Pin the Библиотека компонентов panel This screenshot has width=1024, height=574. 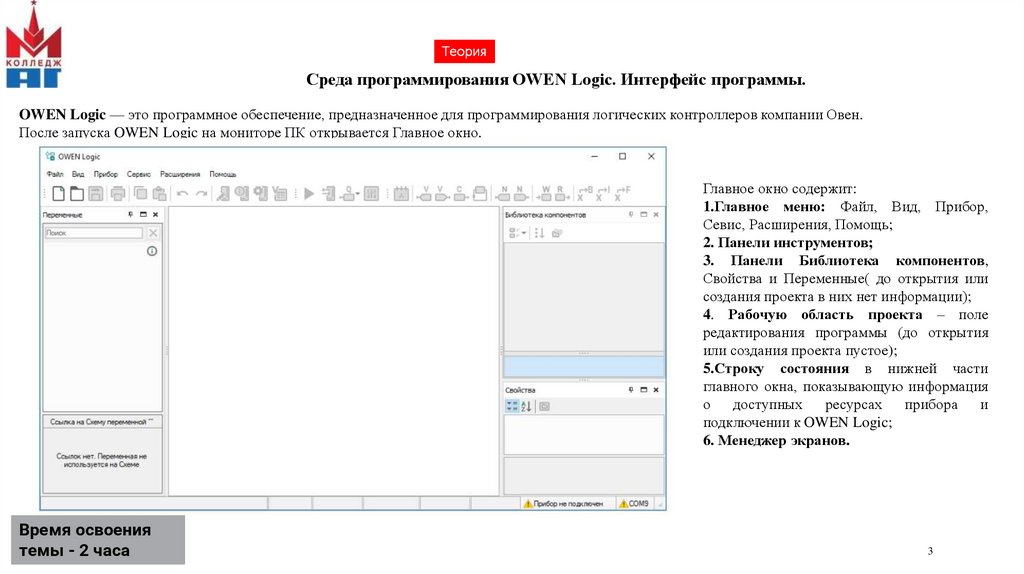tap(631, 214)
